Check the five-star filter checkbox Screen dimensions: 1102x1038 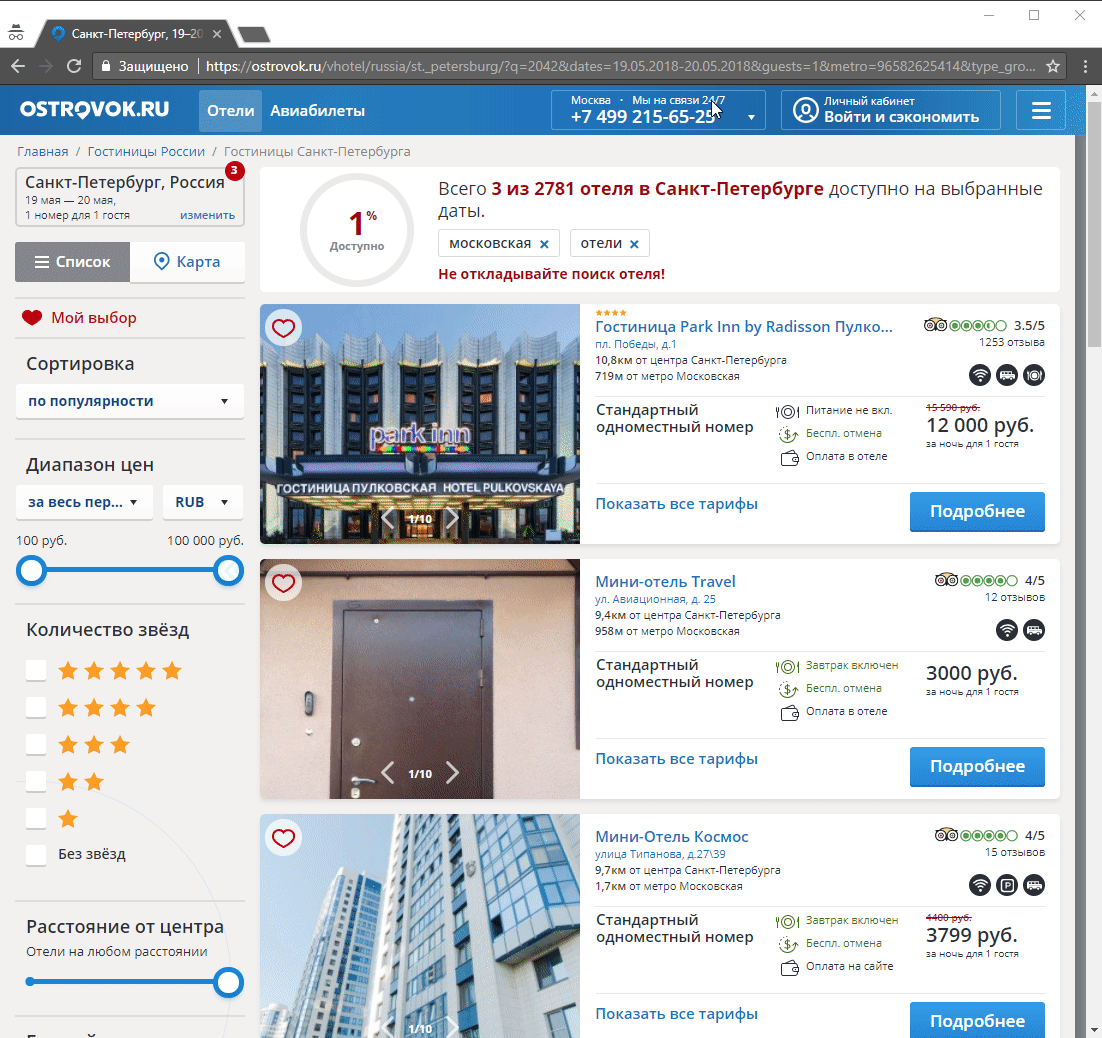(36, 670)
